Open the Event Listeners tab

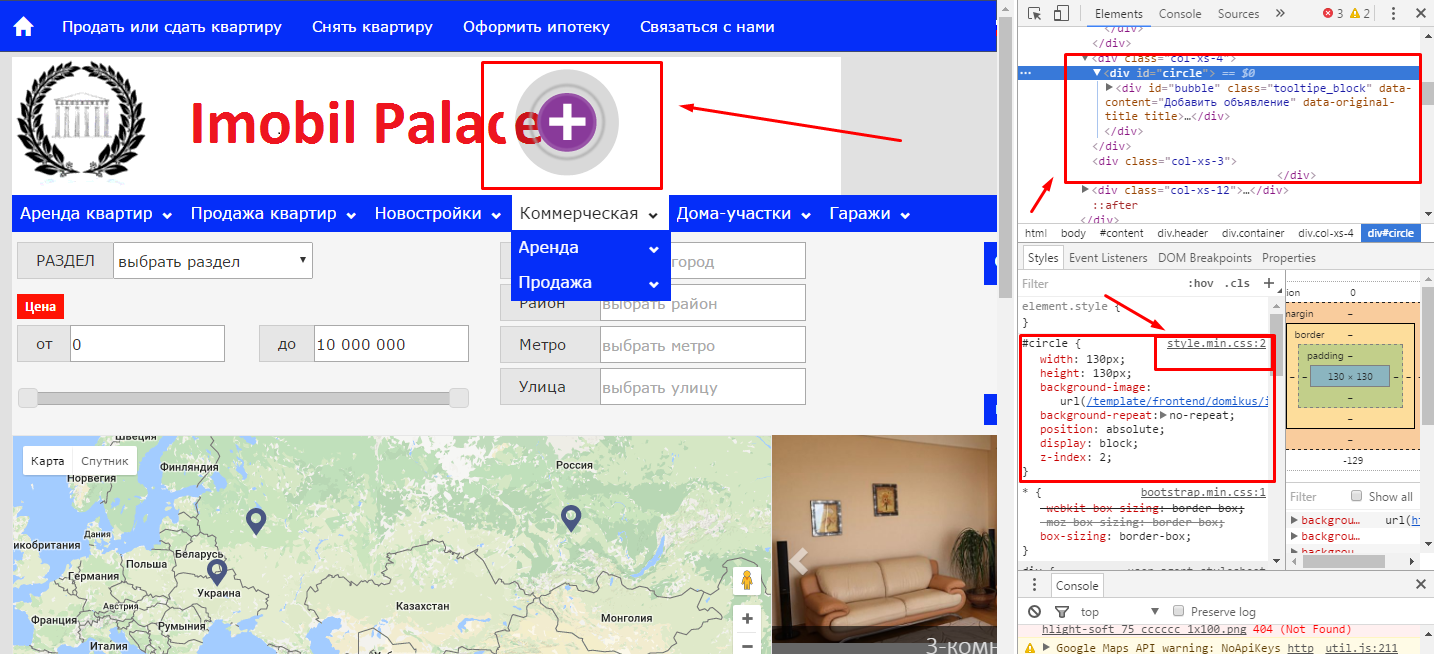click(1108, 257)
